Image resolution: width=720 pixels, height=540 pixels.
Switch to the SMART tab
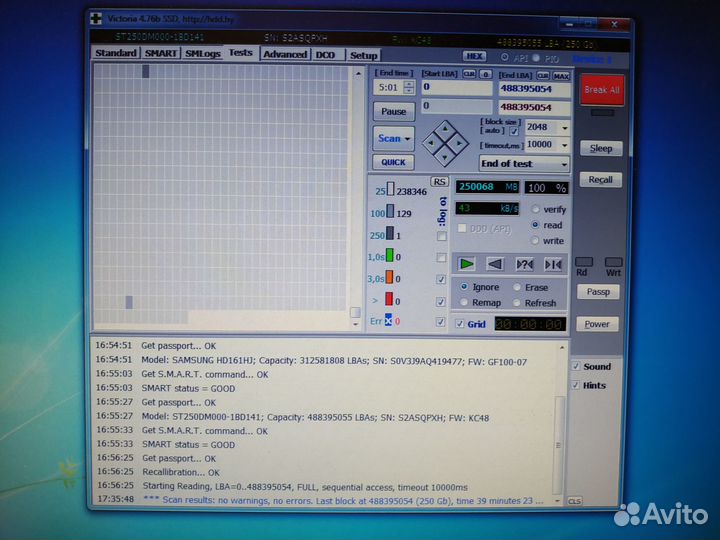point(161,53)
